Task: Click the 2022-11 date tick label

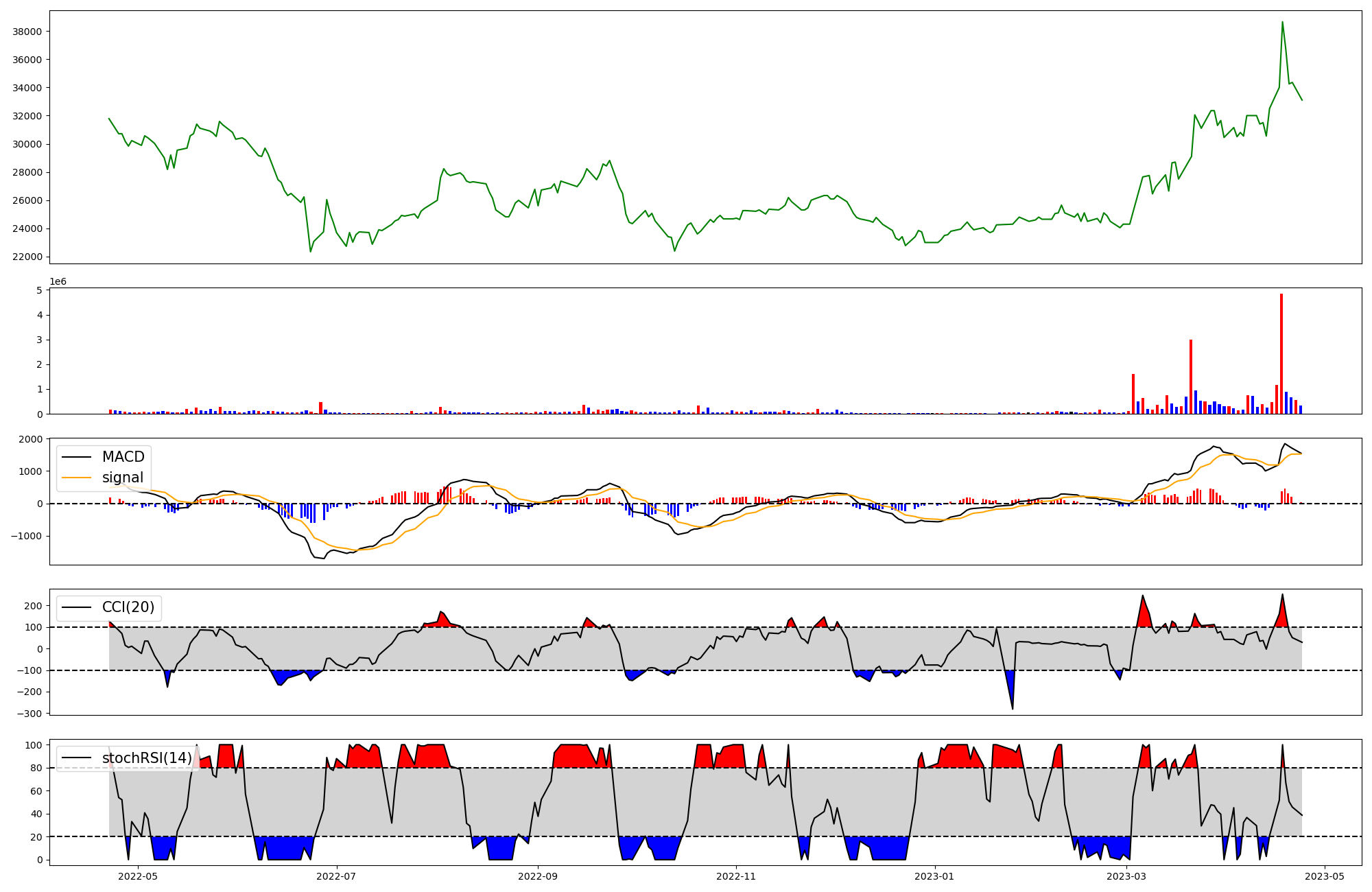Action: [x=736, y=876]
